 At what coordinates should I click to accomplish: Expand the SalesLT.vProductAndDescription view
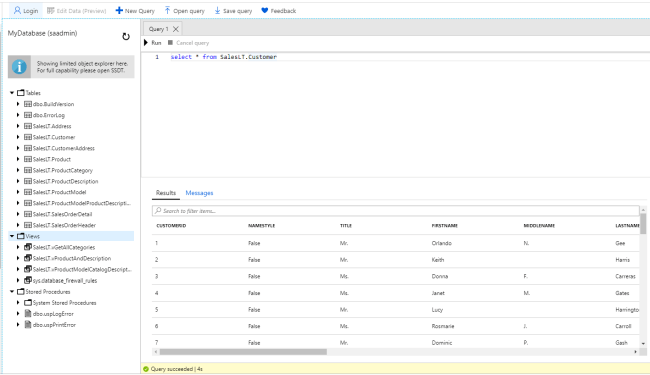(x=18, y=258)
